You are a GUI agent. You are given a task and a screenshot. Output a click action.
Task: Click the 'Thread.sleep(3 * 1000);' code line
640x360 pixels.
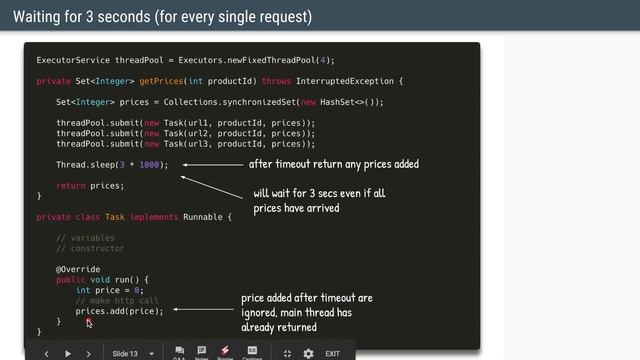(112, 165)
